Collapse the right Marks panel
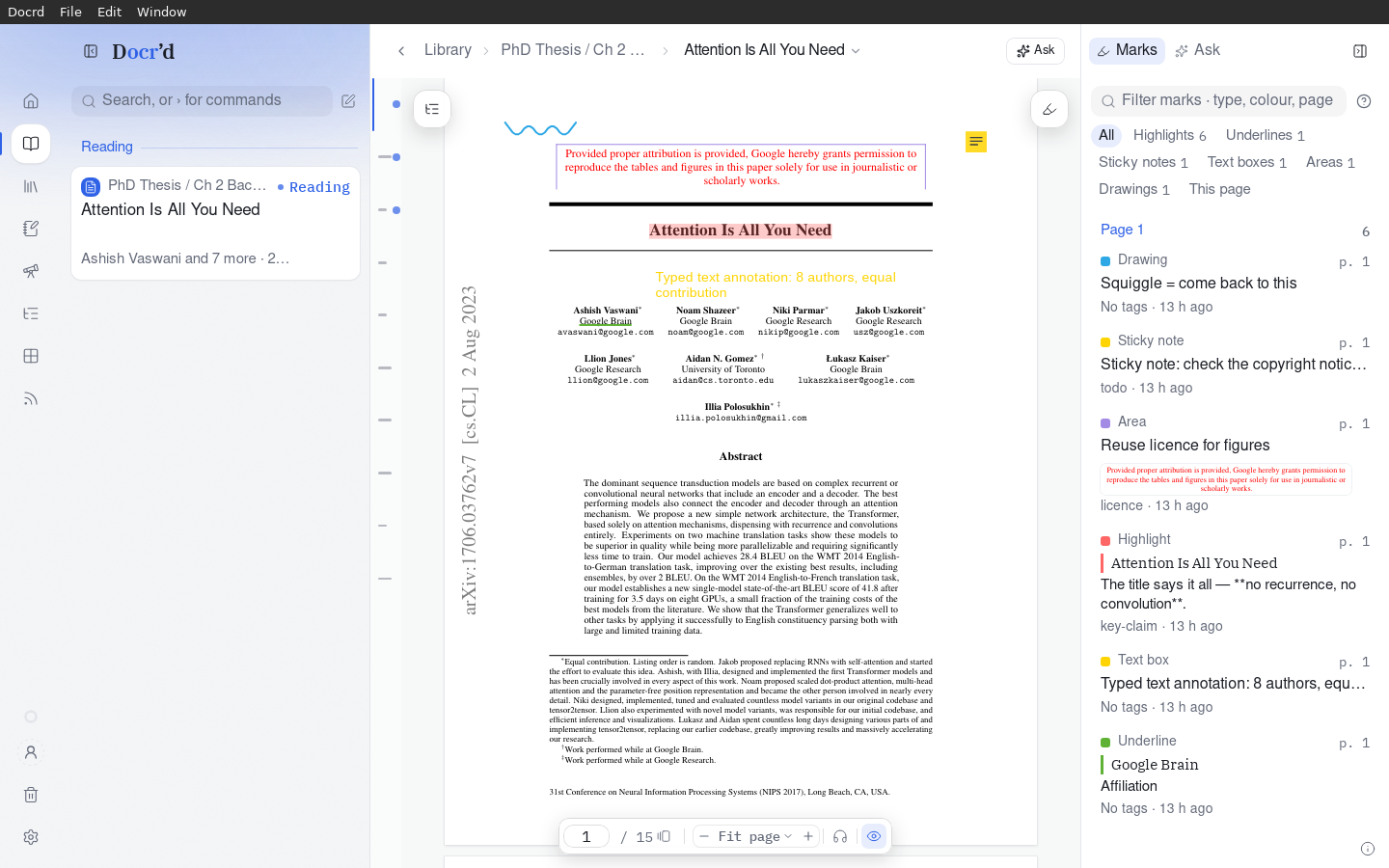 tap(1360, 51)
